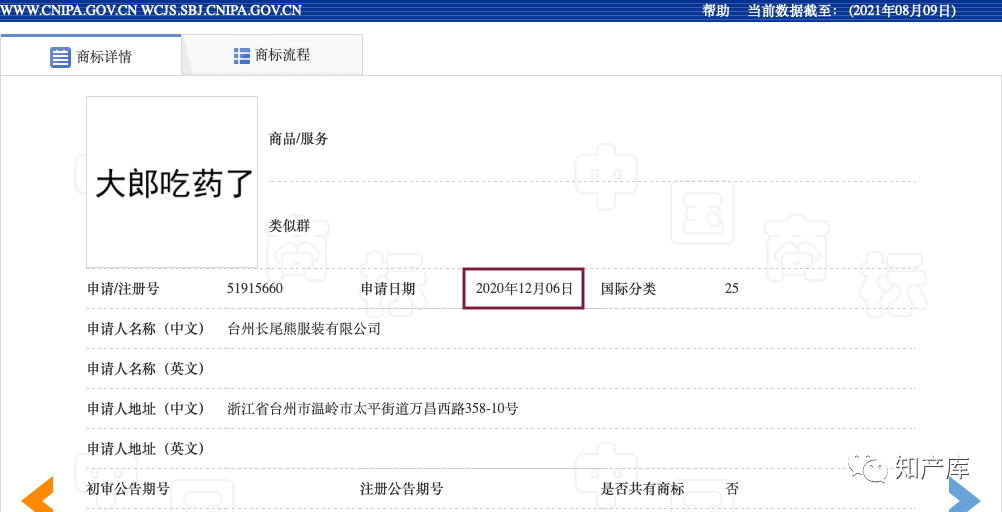Viewport: 1002px width, 512px height.
Task: Click the 申请人名称（中文） label
Action: click(x=146, y=329)
